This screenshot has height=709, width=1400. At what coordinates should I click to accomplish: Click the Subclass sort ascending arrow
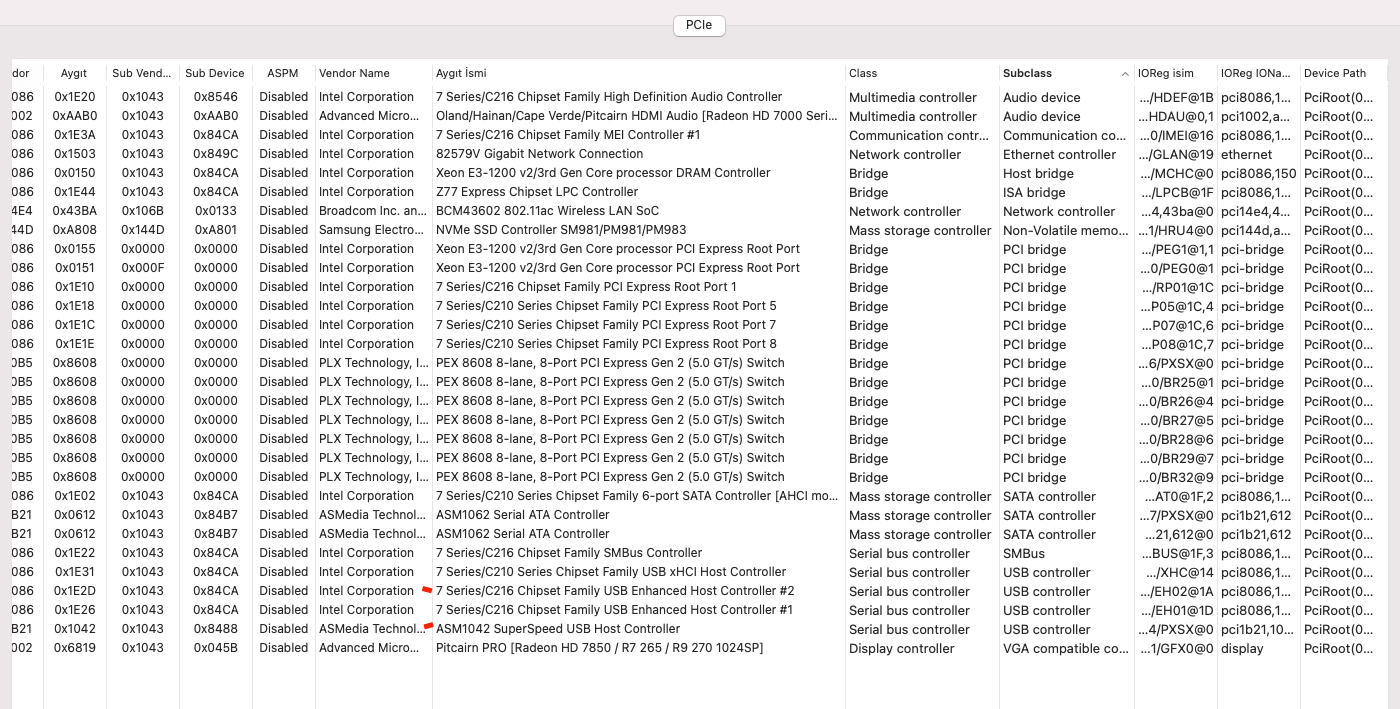[1125, 74]
